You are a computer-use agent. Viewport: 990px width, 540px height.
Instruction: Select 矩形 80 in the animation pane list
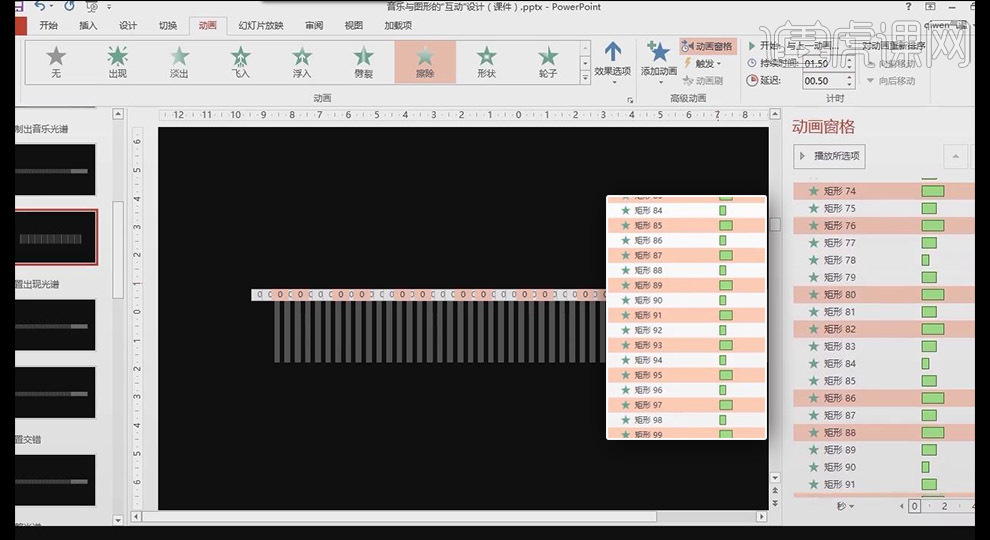click(840, 295)
